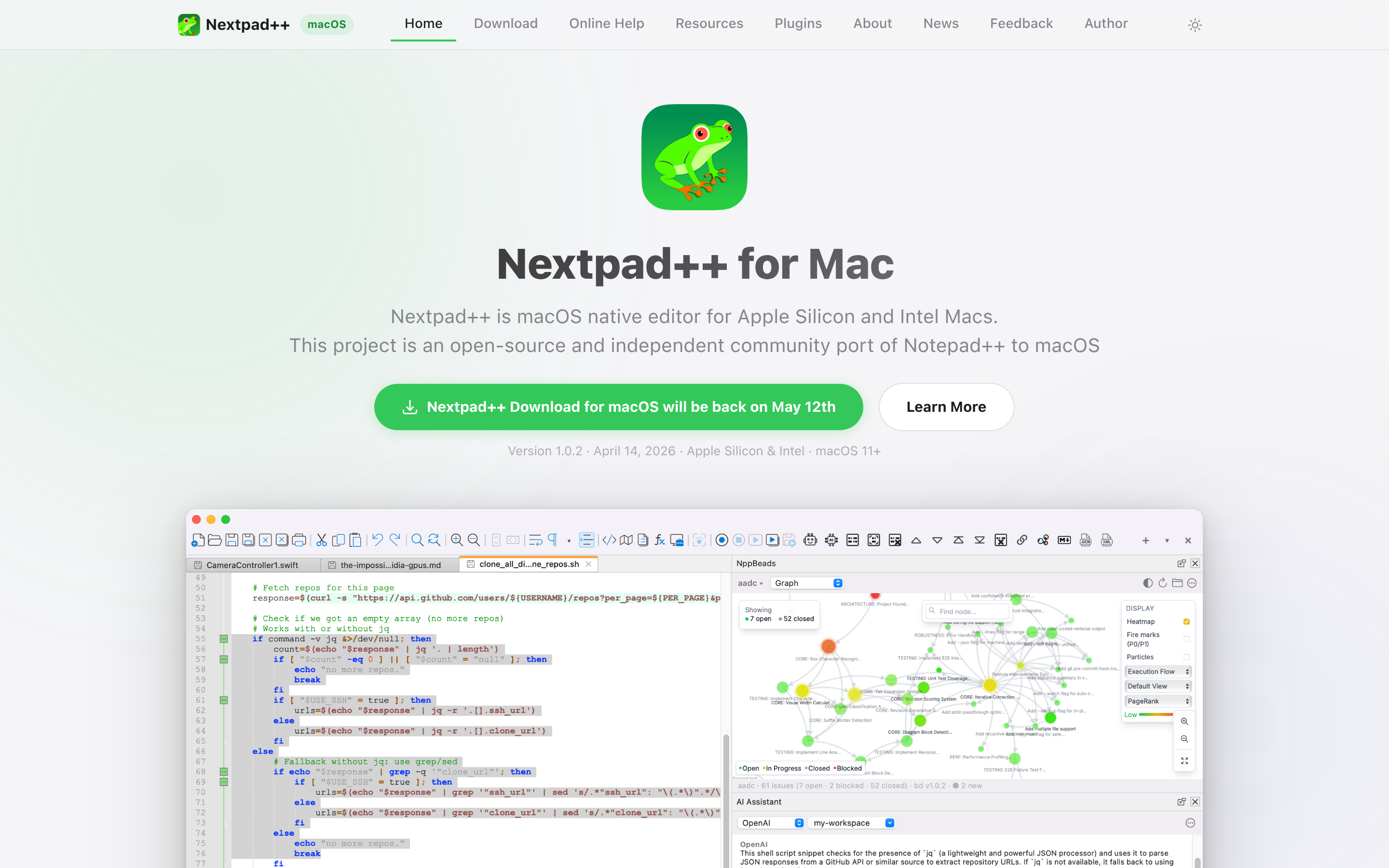Click the XML document toolbar icon
Viewport: 1389px width, 868px height.
(x=1106, y=540)
